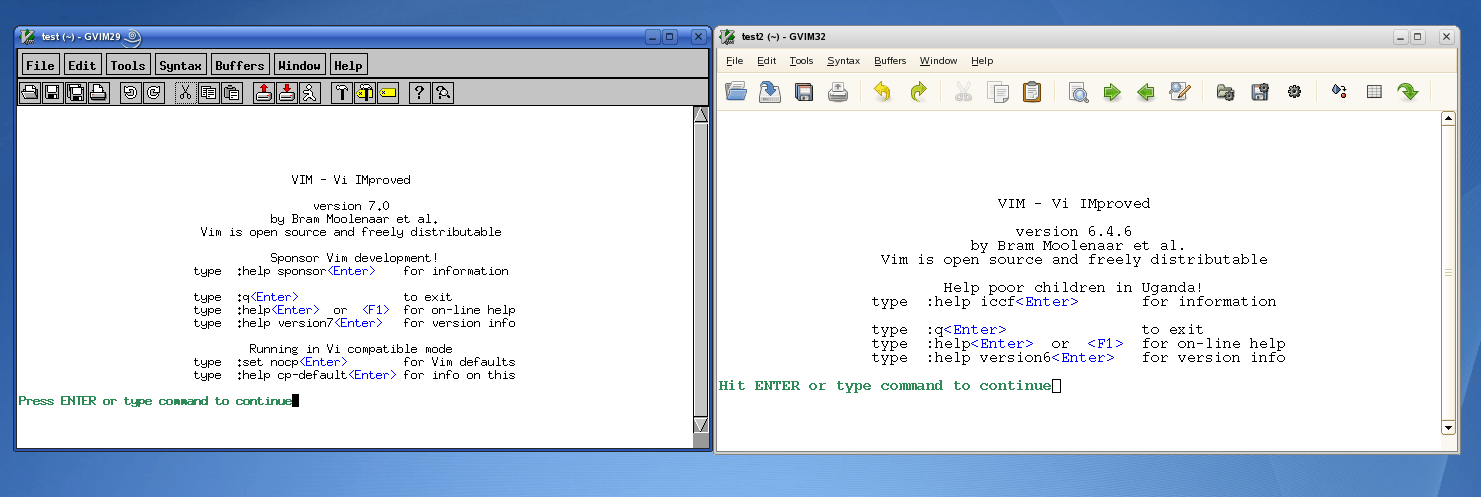Image resolution: width=1481 pixels, height=497 pixels.
Task: Copy selection in the GVIM32 toolbar
Action: 997,92
